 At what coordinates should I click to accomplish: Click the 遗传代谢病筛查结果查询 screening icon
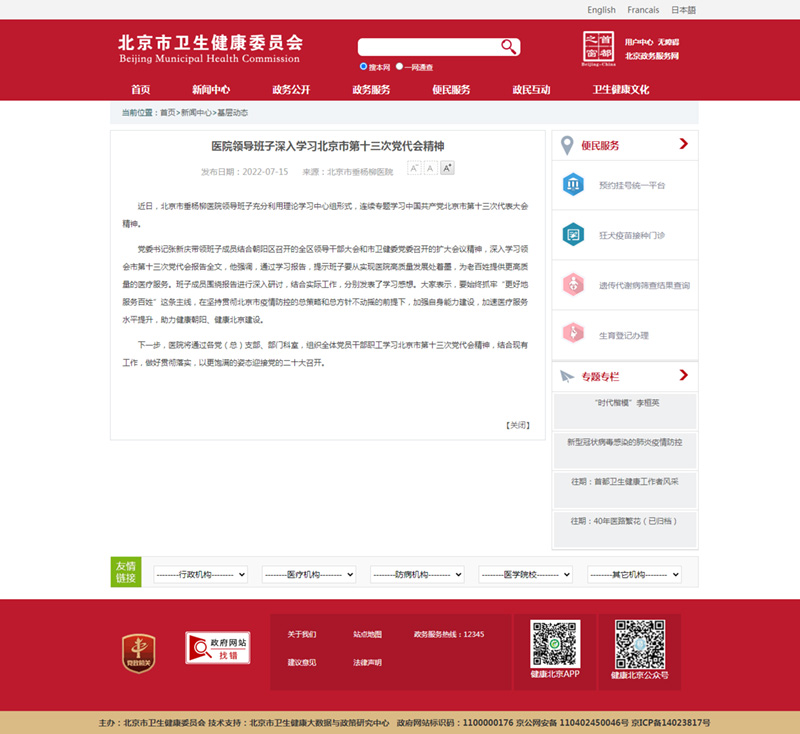click(573, 284)
